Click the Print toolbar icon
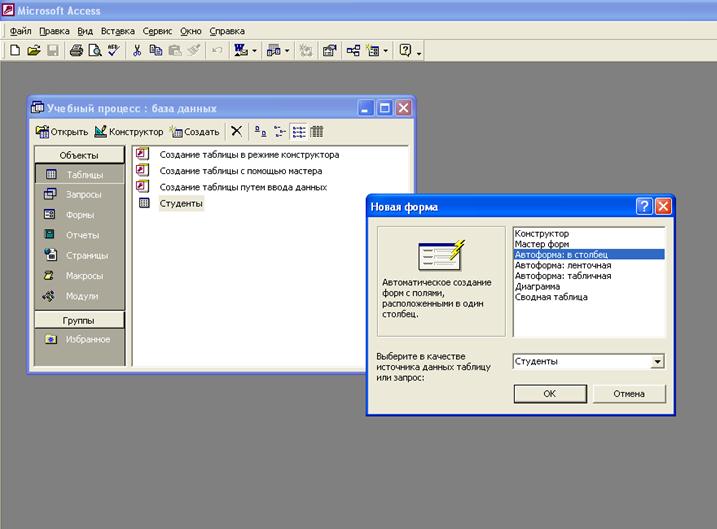Image resolution: width=717 pixels, height=529 pixels. coord(76,50)
